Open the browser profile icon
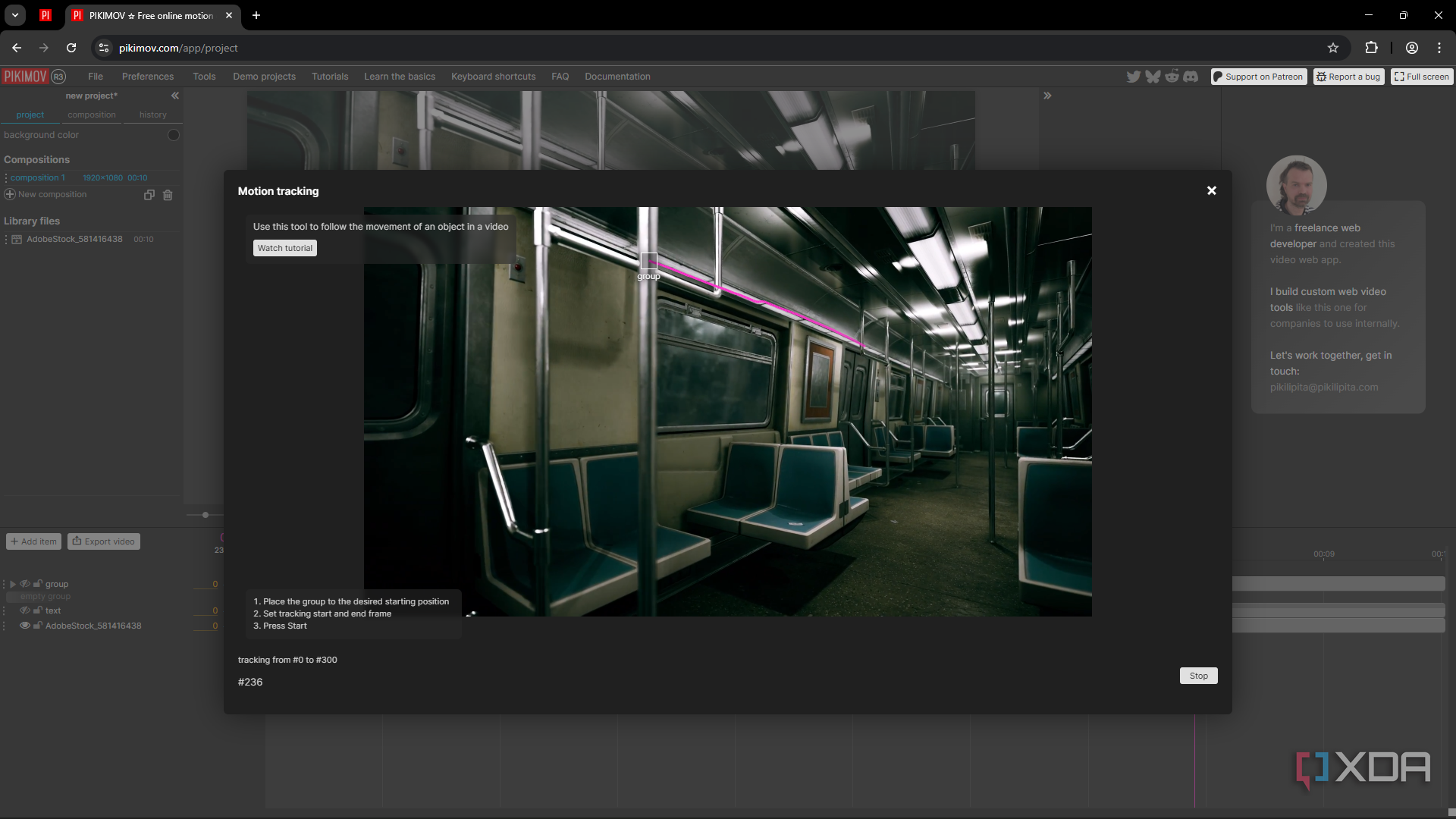This screenshot has width=1456, height=819. pos(1412,48)
